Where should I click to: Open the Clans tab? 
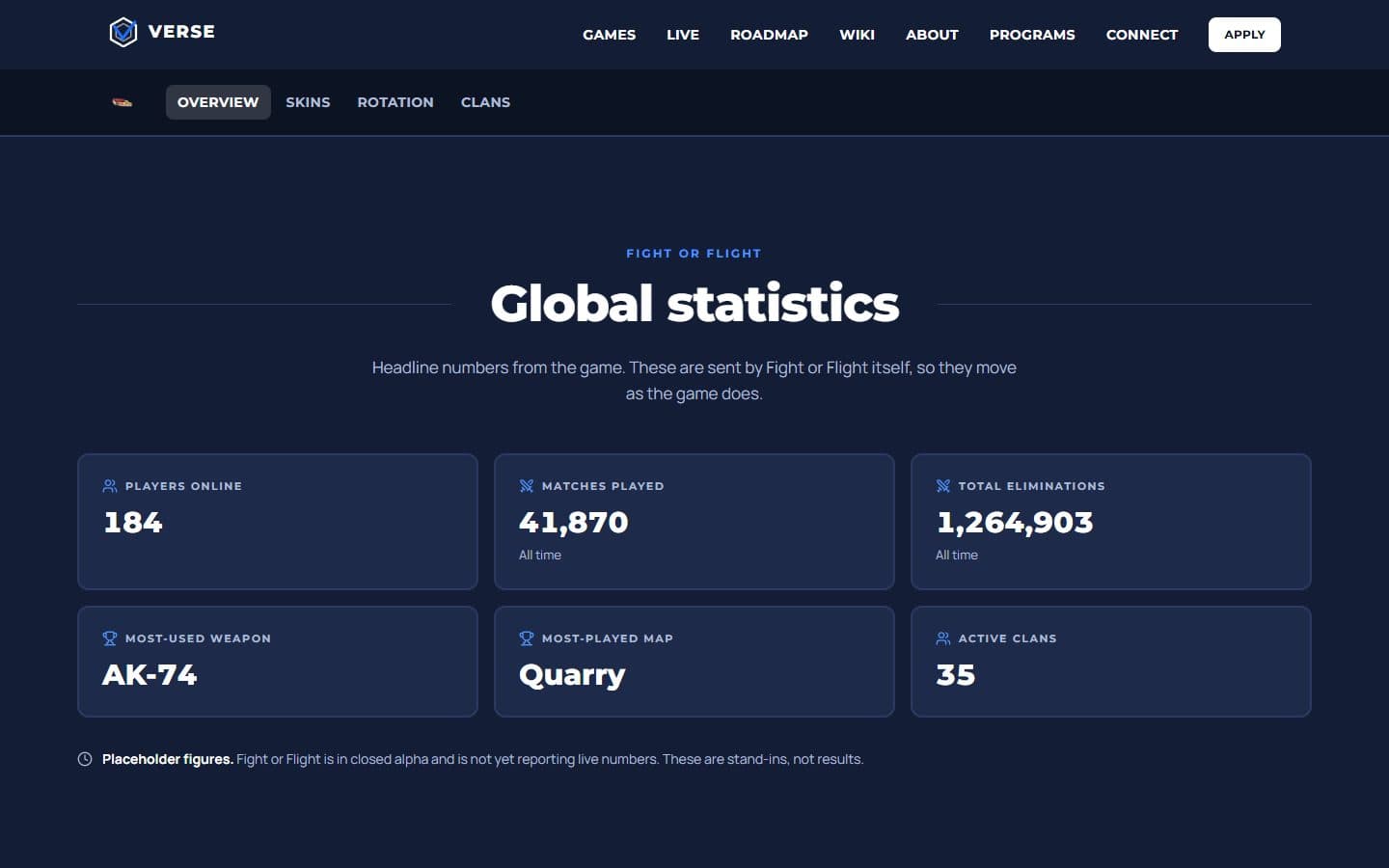pyautogui.click(x=485, y=102)
